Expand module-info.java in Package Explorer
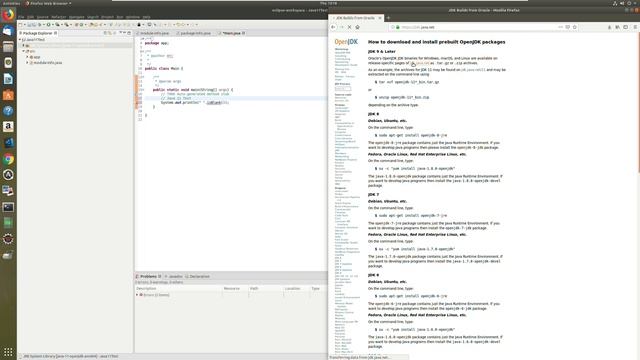The height and width of the screenshot is (360, 640). (27, 63)
